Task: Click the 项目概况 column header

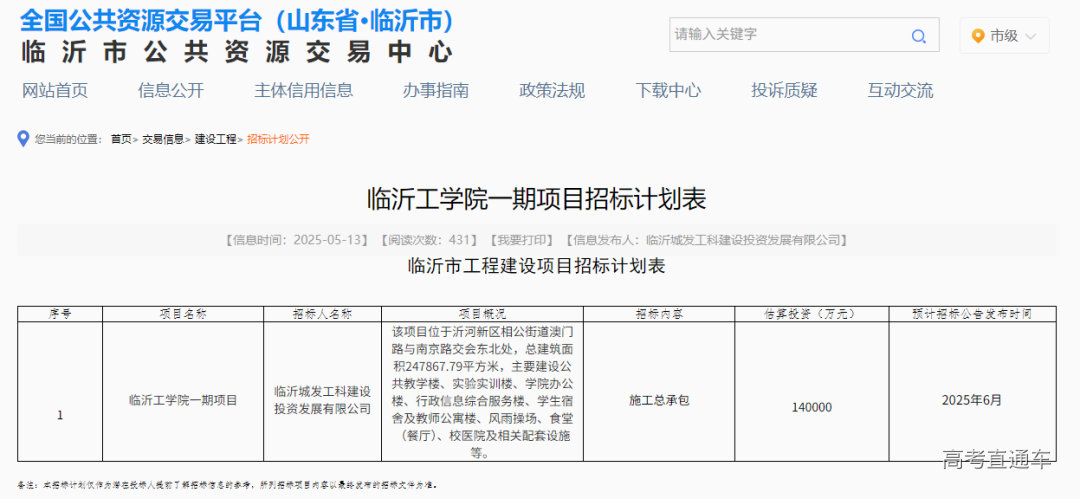Action: [x=482, y=314]
